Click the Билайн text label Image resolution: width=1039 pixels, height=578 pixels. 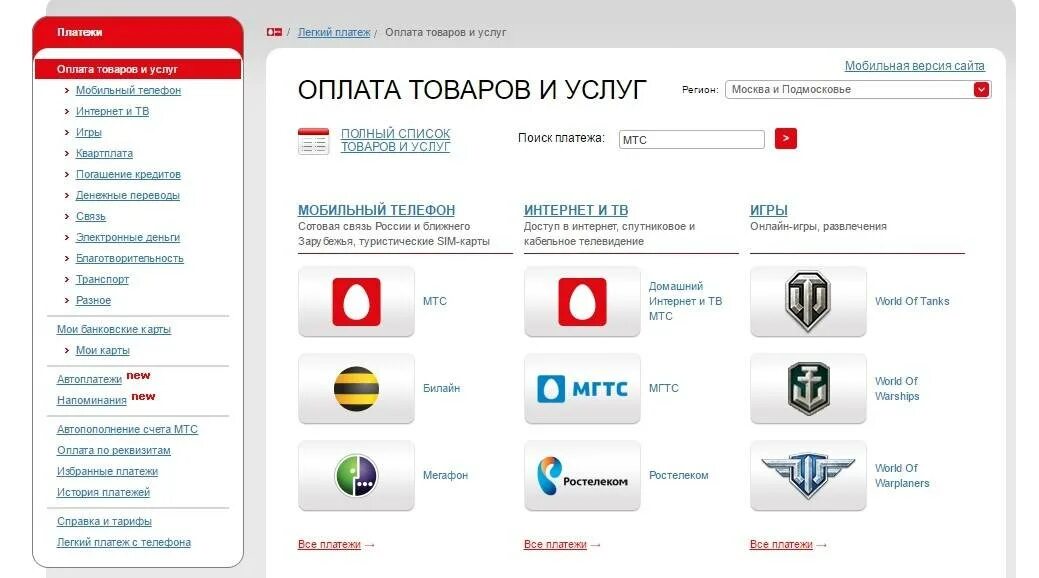(x=441, y=388)
